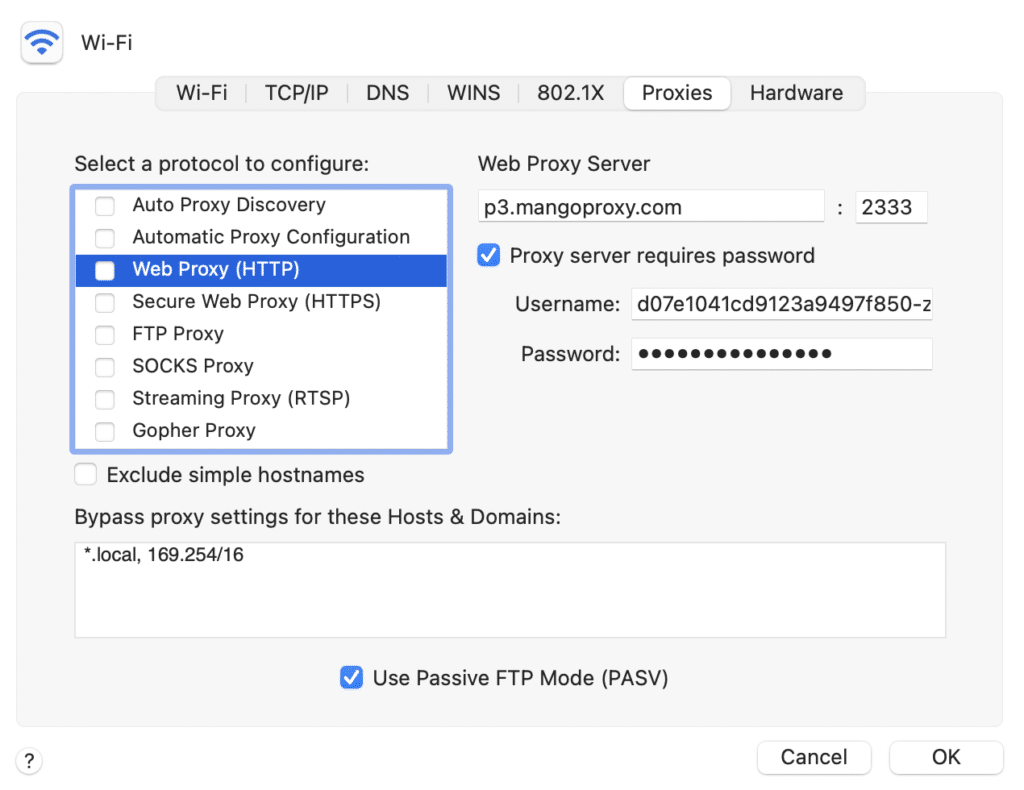Click the Wi-Fi network icon

click(x=42, y=42)
